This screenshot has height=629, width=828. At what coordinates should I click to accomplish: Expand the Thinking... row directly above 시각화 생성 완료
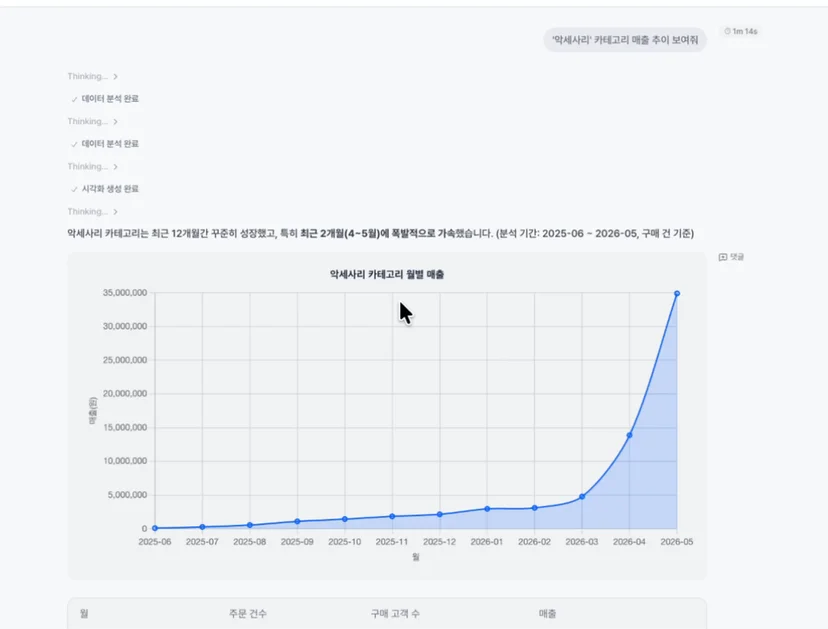[x=92, y=166]
